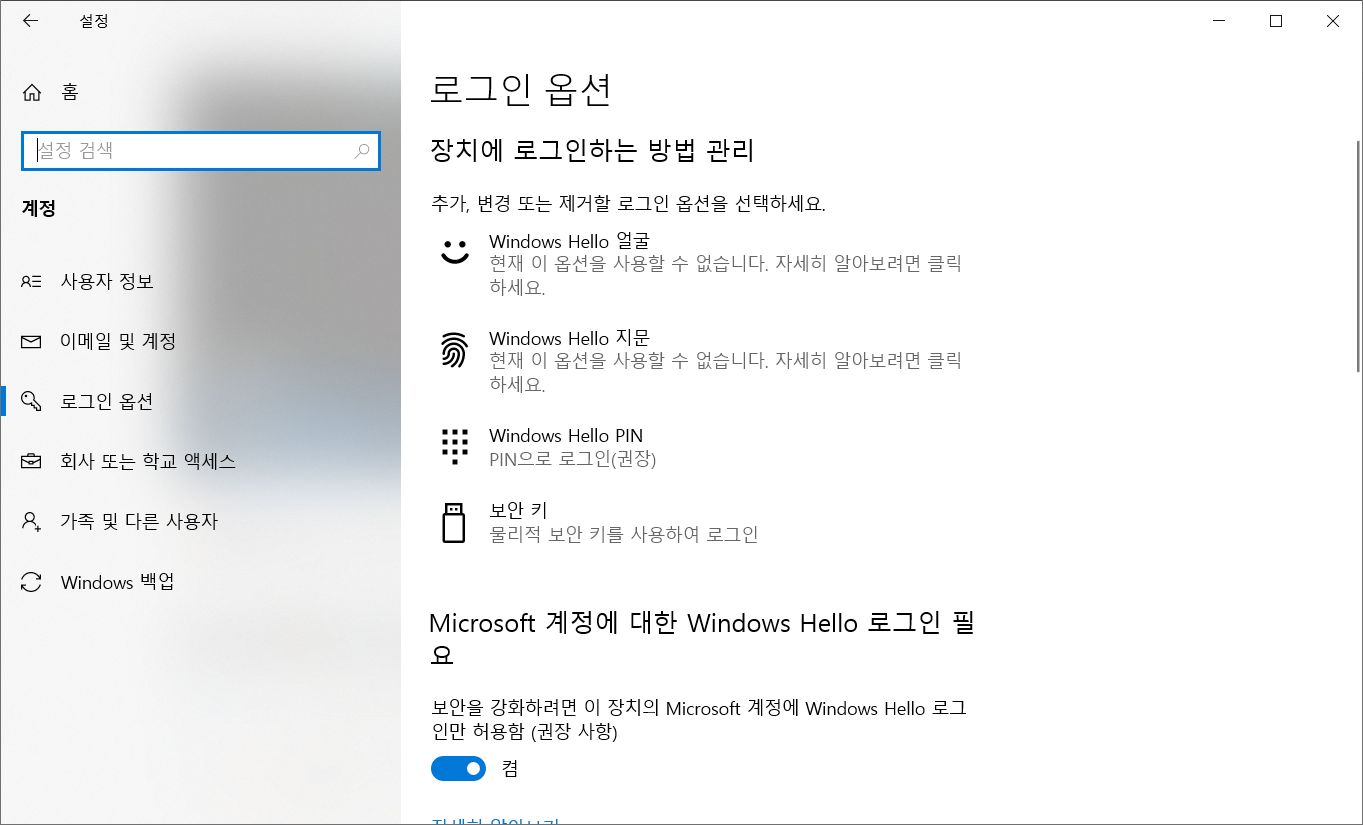Open Windows 백업 settings page
The height and width of the screenshot is (825, 1363).
pos(200,582)
